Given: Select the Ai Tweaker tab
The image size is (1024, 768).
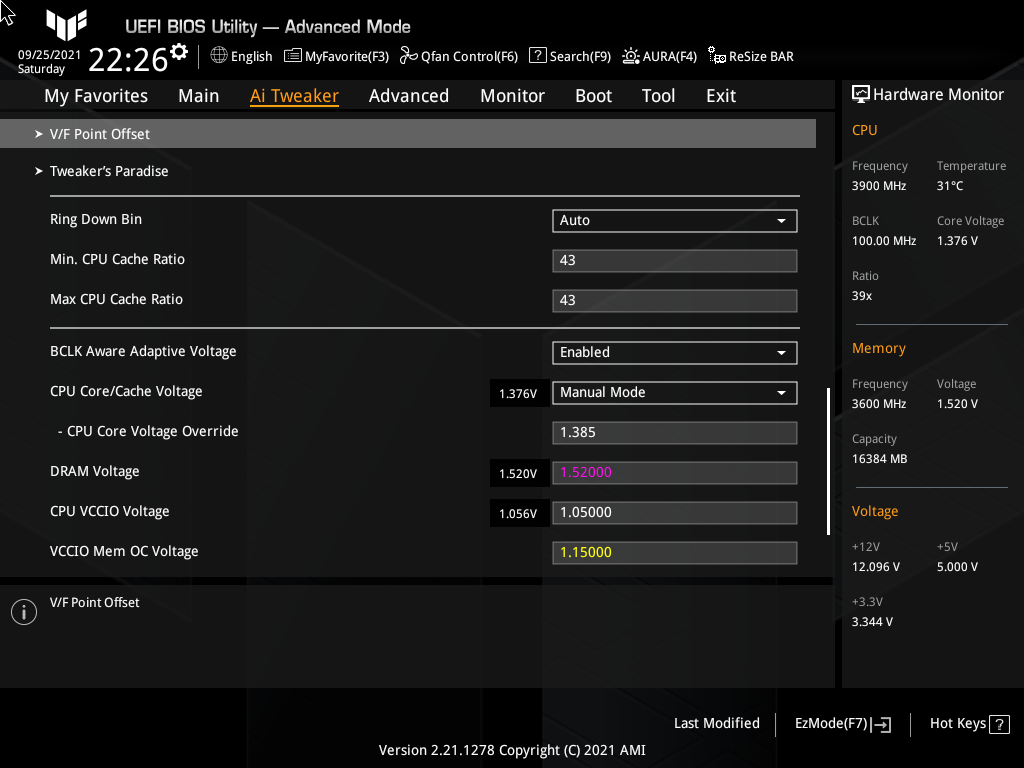Looking at the screenshot, I should [x=294, y=96].
